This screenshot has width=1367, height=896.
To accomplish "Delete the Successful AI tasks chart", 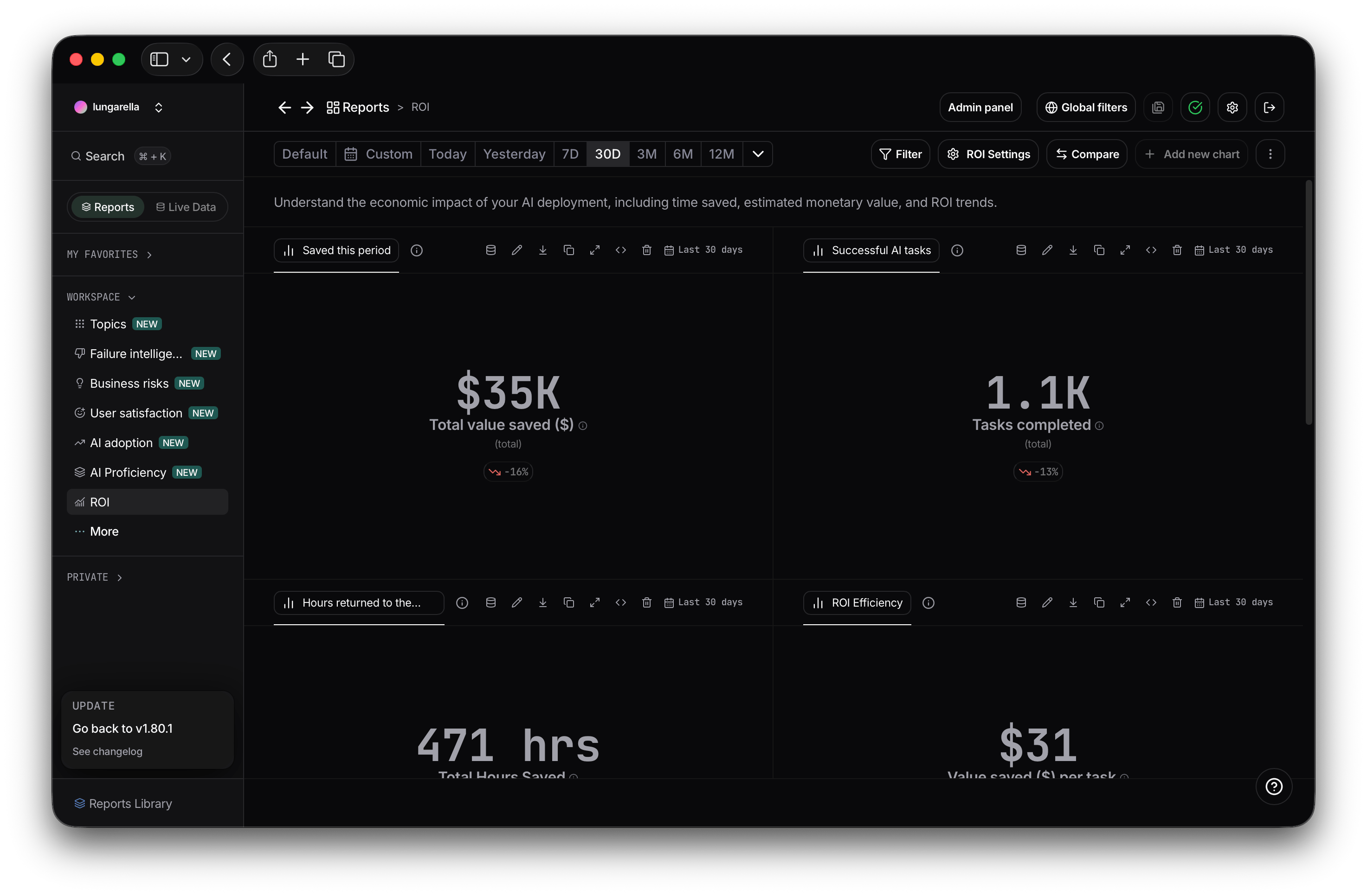I will click(x=1177, y=250).
